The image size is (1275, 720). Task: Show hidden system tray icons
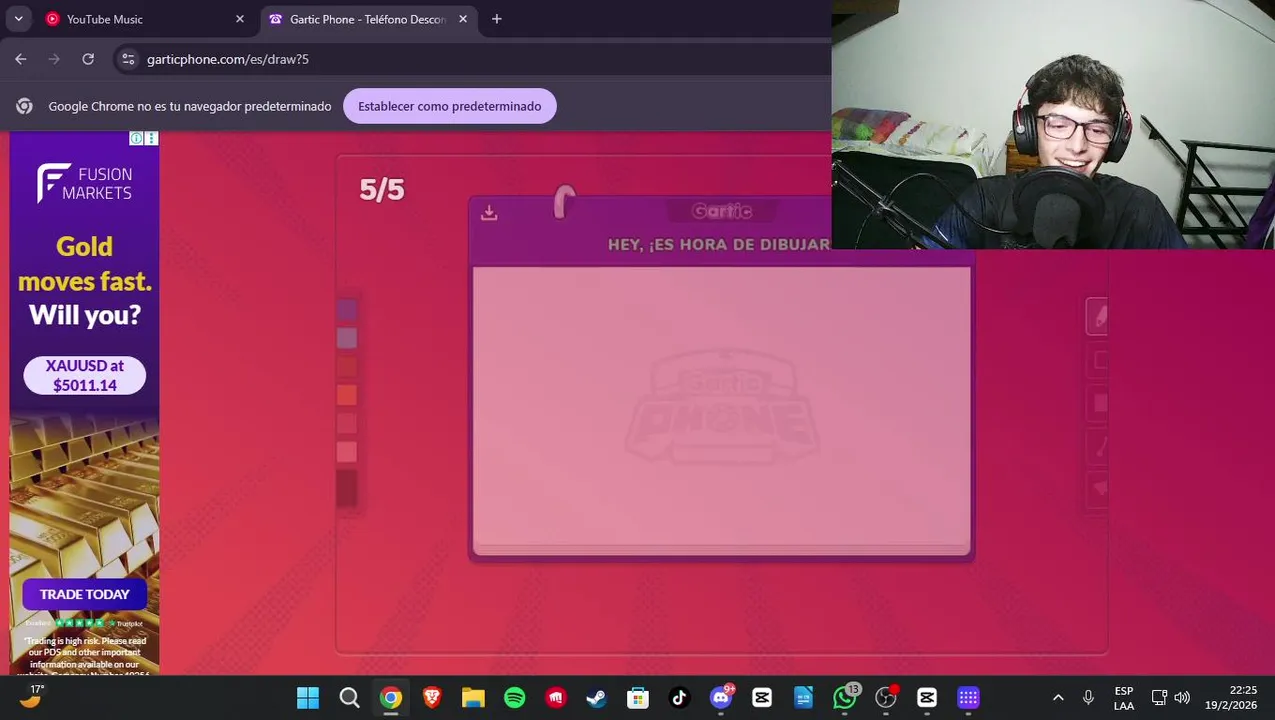click(1058, 698)
